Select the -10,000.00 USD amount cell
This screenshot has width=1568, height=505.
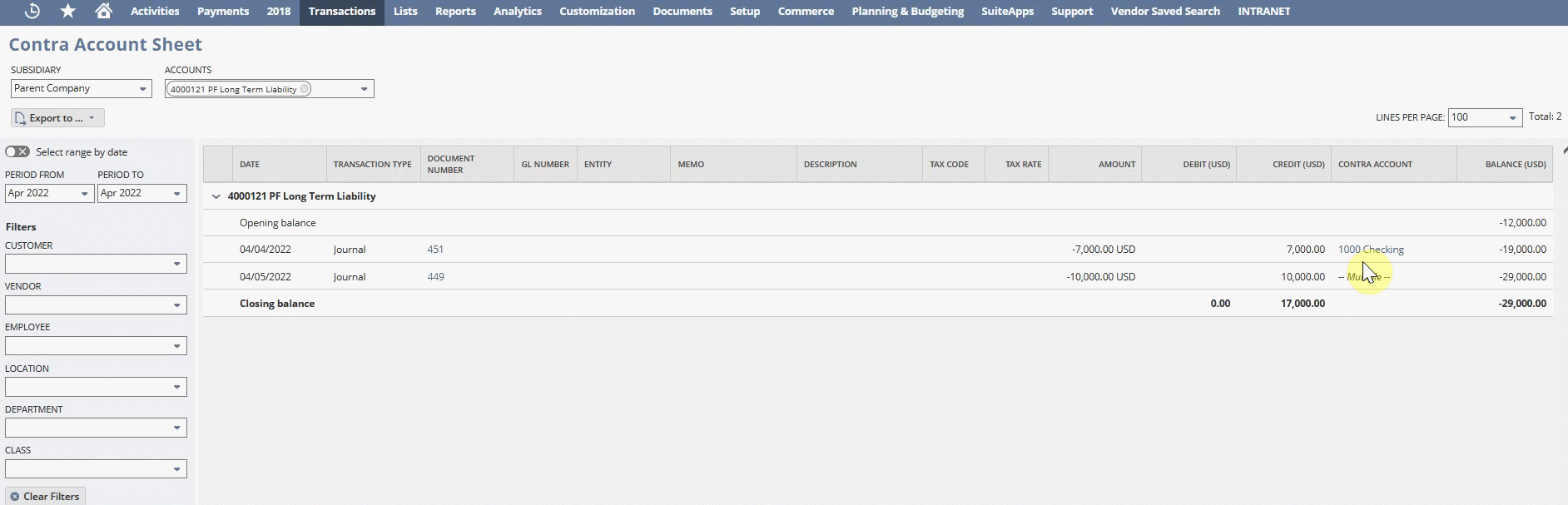(1101, 277)
